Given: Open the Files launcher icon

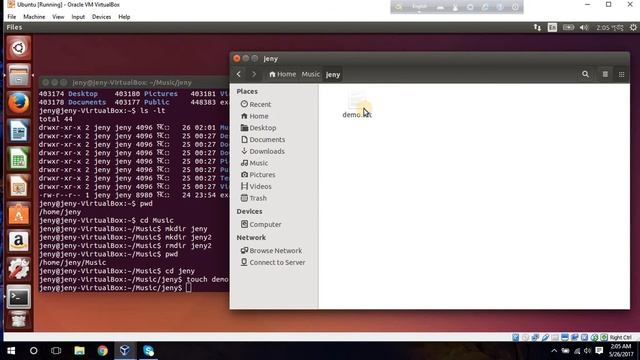Looking at the screenshot, I should (18, 76).
